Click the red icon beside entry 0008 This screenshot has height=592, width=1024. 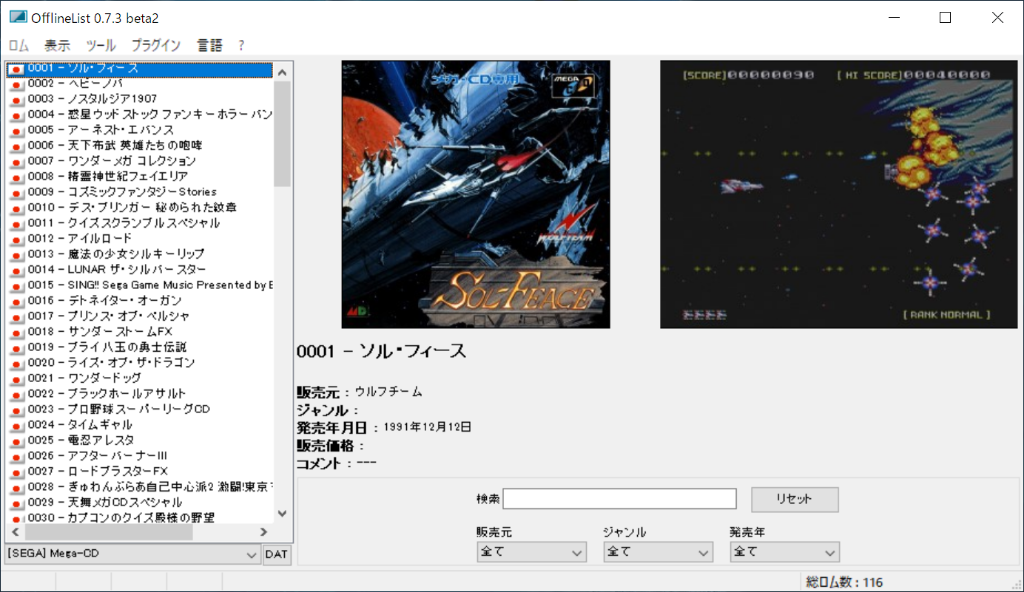coord(16,177)
